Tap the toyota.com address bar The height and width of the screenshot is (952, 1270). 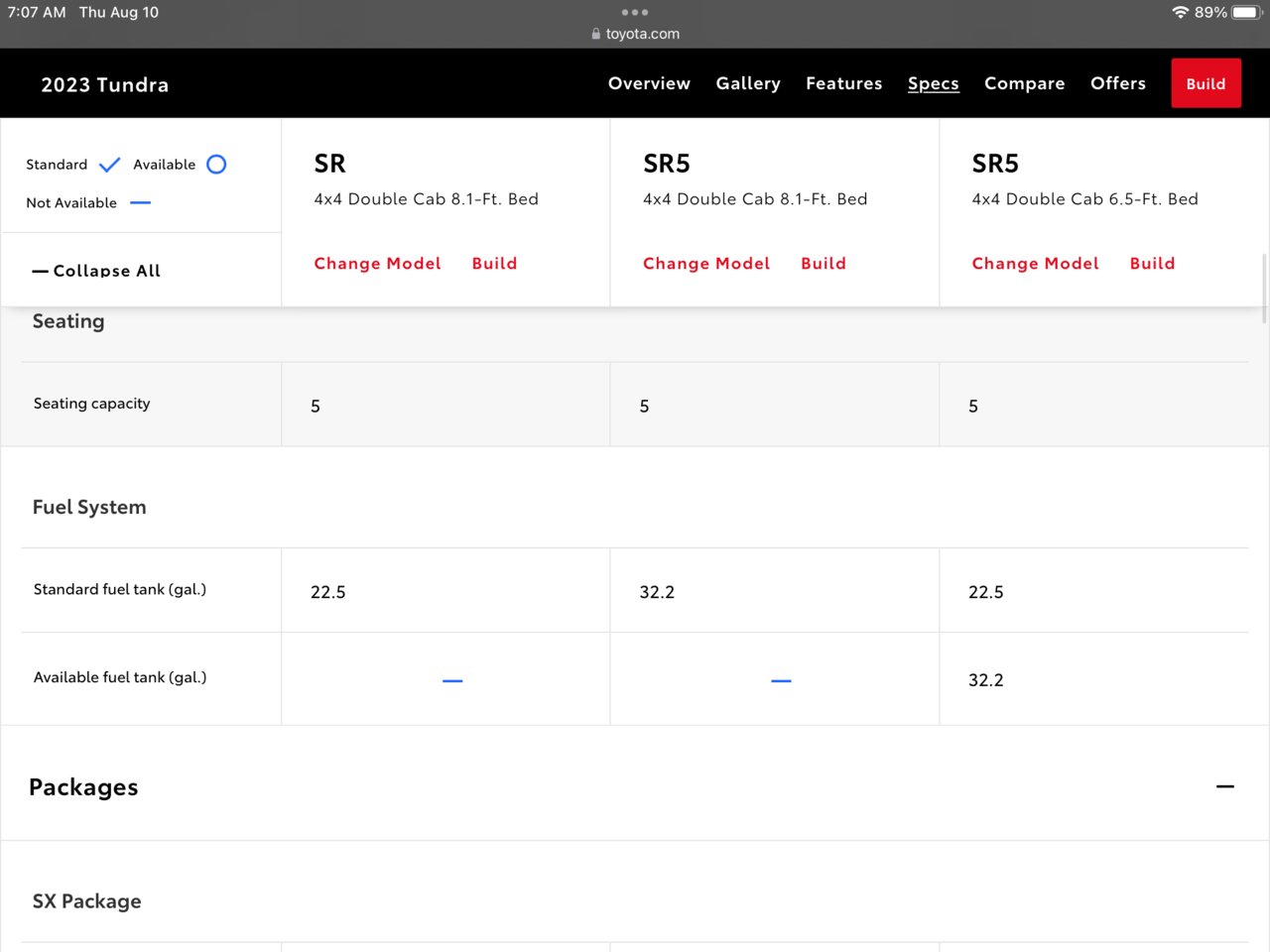[x=635, y=34]
